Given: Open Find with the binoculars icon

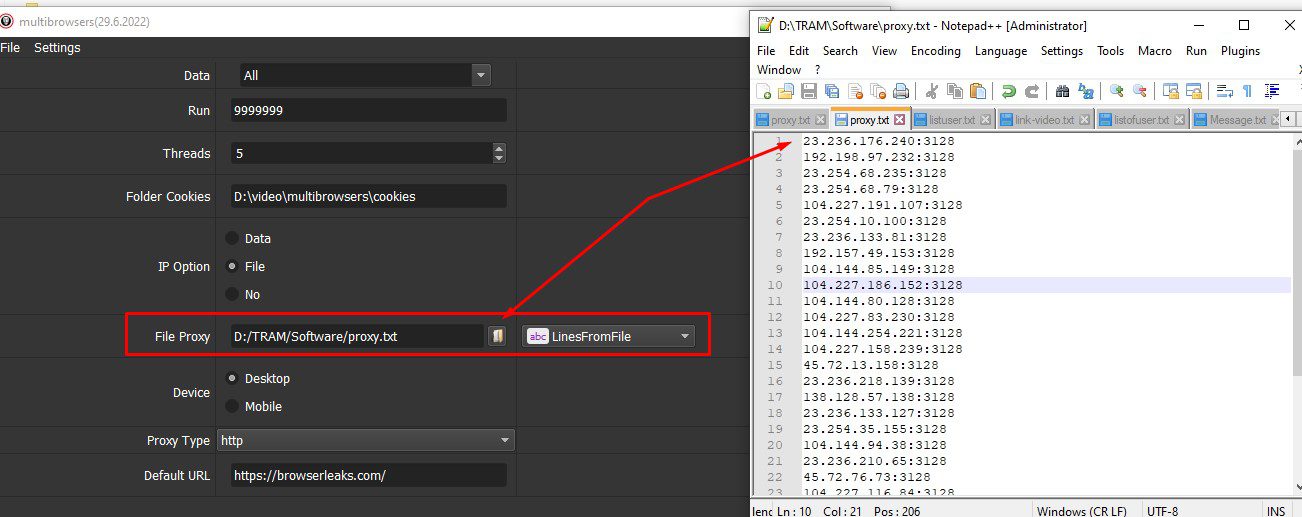Looking at the screenshot, I should coord(1063,91).
